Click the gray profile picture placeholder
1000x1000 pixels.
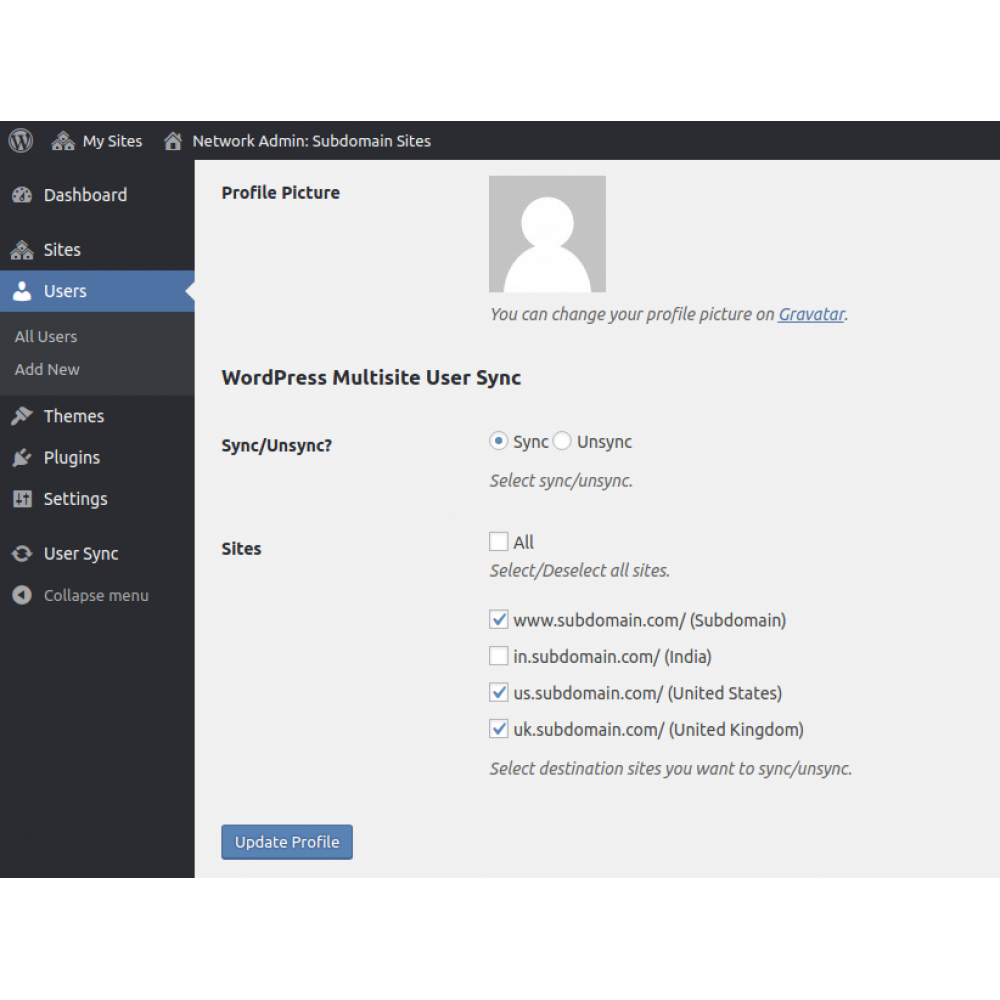[x=547, y=232]
